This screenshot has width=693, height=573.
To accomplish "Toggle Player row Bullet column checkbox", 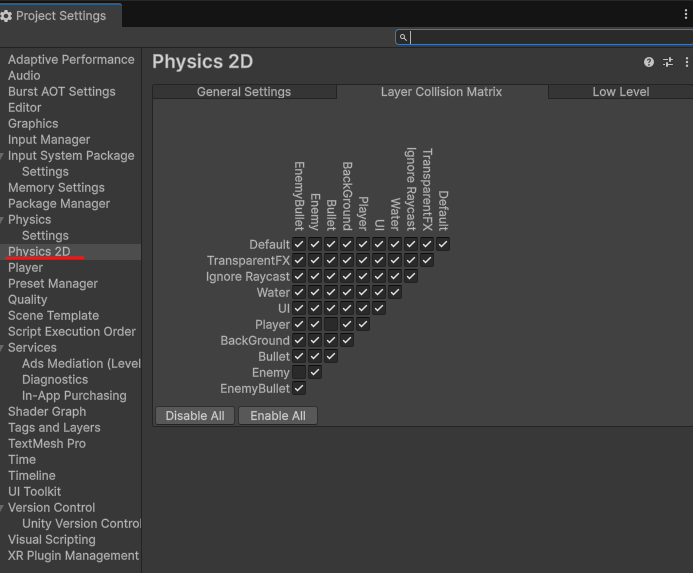I will coord(331,325).
